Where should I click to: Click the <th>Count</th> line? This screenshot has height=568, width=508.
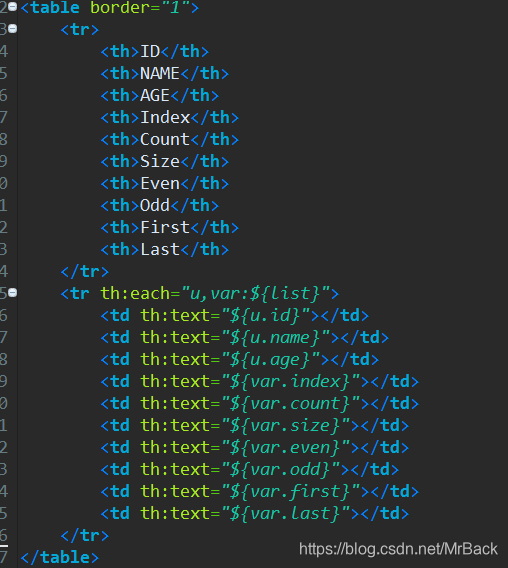click(x=170, y=139)
